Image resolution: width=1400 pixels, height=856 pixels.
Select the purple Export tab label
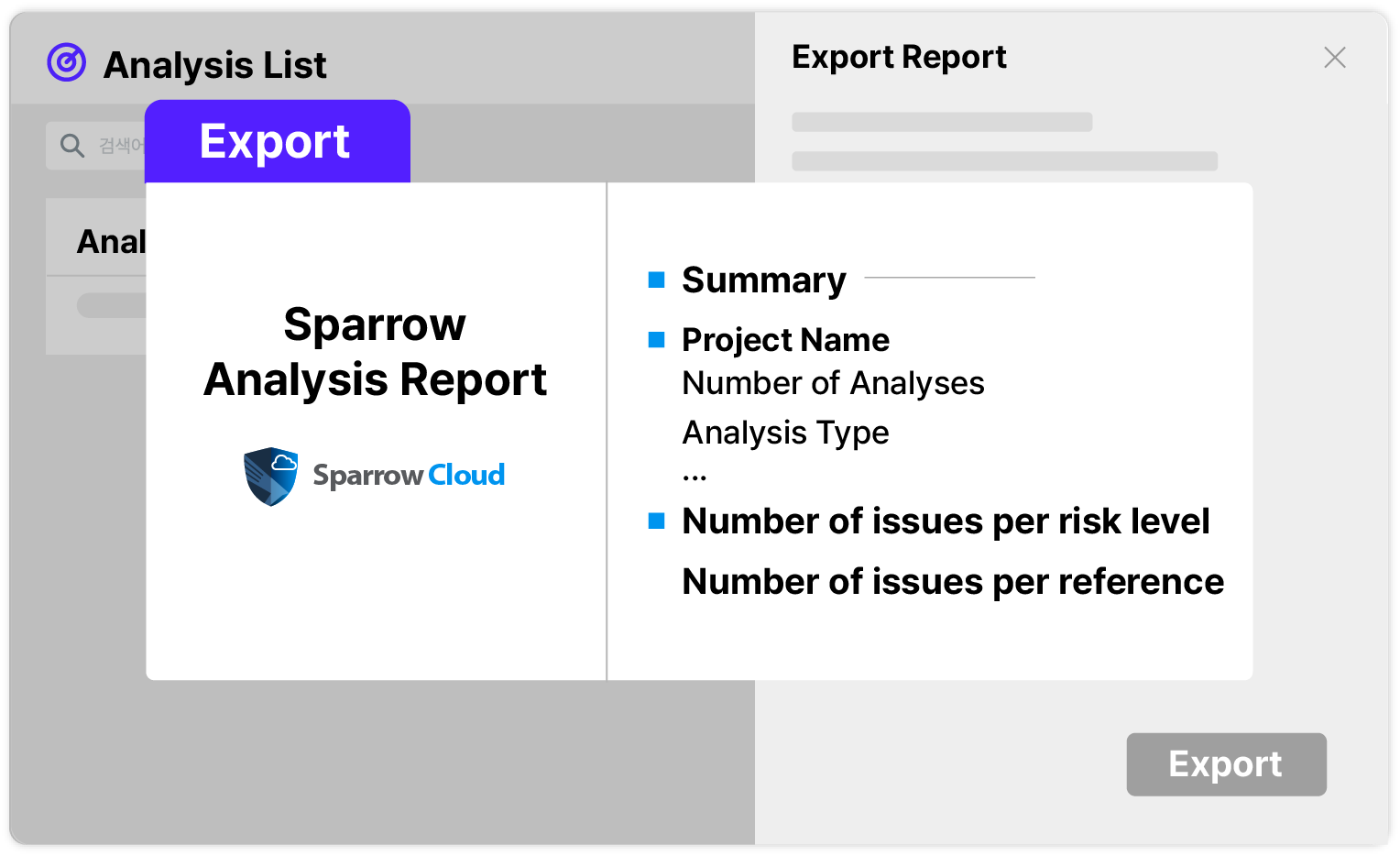pyautogui.click(x=277, y=141)
